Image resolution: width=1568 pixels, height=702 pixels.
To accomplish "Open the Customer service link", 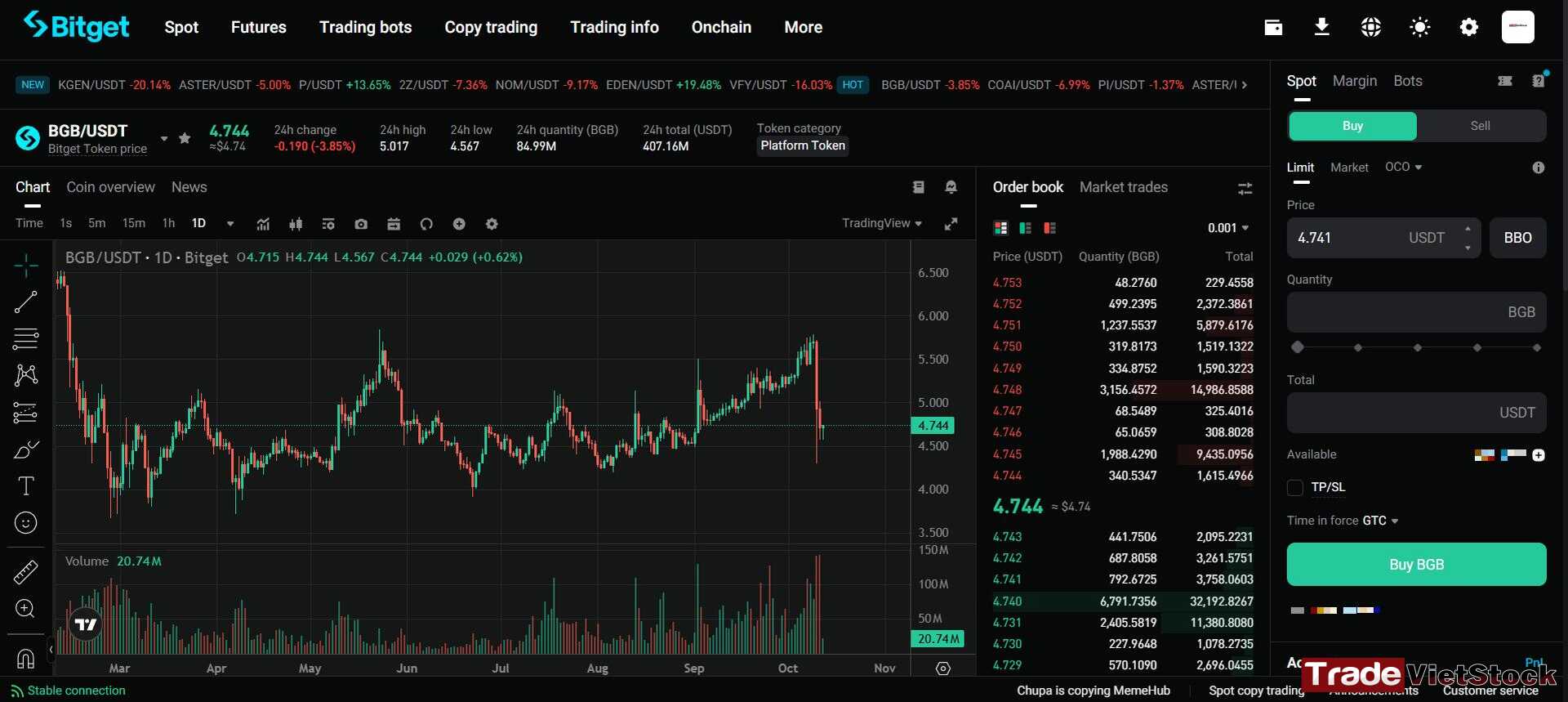I will click(x=1490, y=691).
